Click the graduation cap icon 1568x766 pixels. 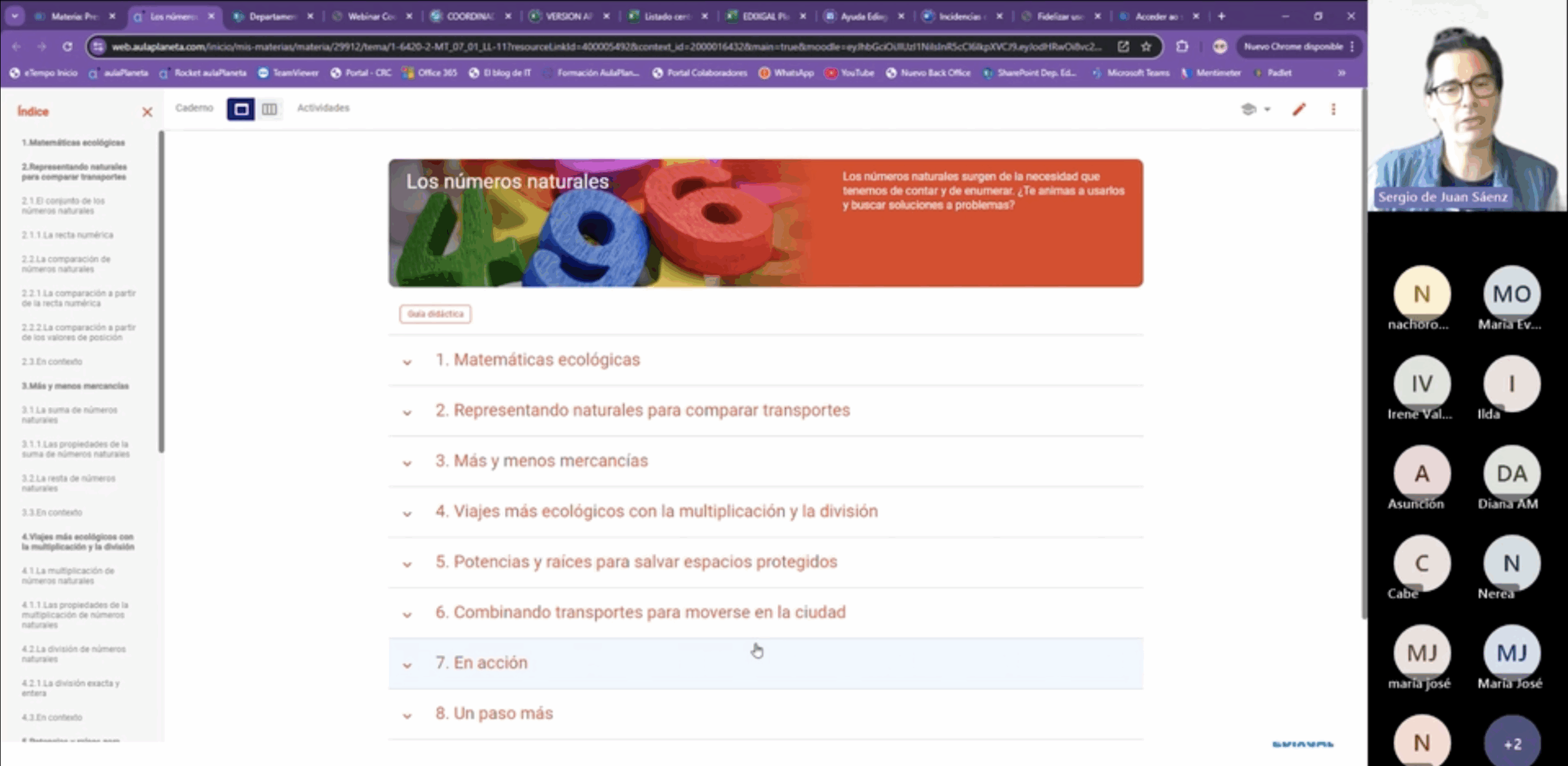tap(1248, 109)
